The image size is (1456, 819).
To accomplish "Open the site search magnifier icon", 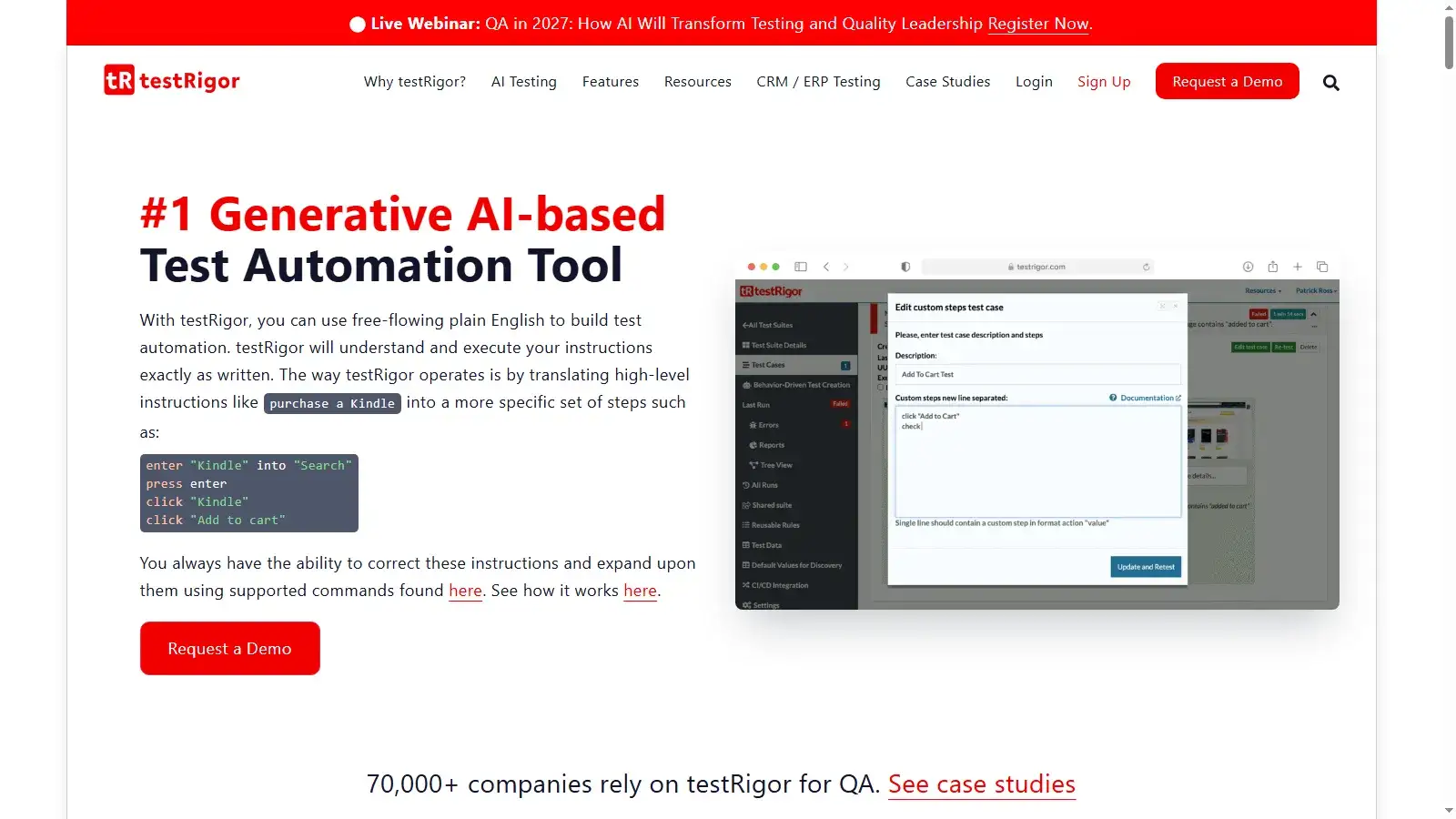I will 1330,83.
